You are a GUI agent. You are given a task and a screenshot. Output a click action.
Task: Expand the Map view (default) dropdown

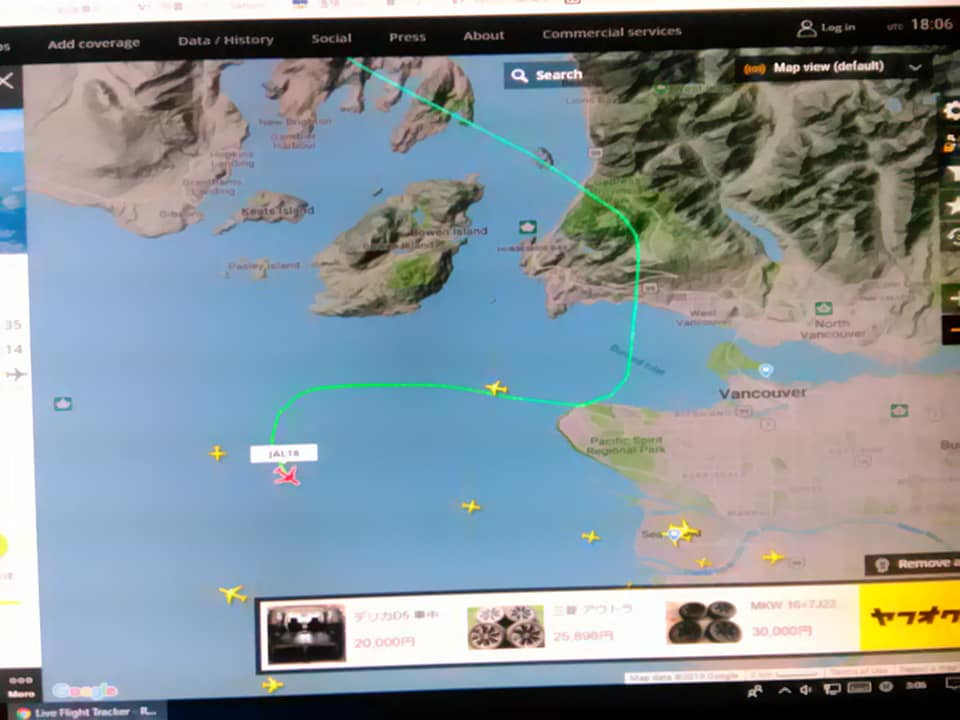click(x=833, y=67)
